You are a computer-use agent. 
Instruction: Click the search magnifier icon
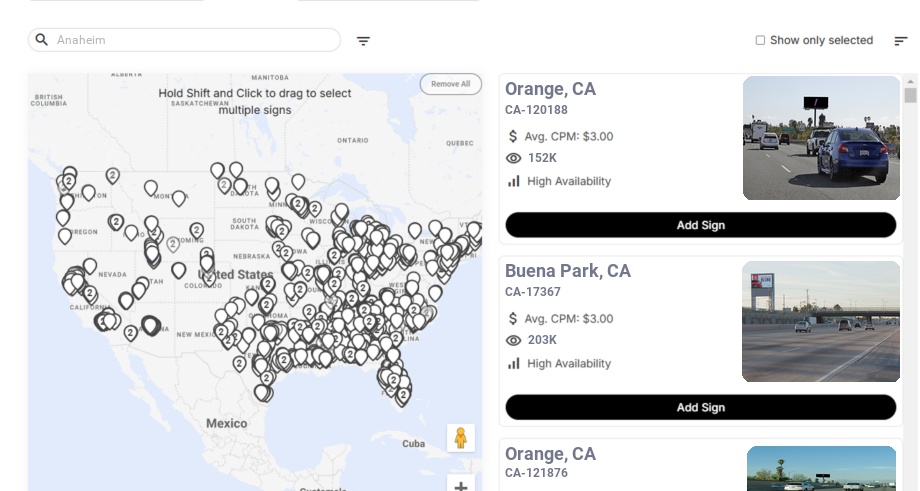(42, 40)
